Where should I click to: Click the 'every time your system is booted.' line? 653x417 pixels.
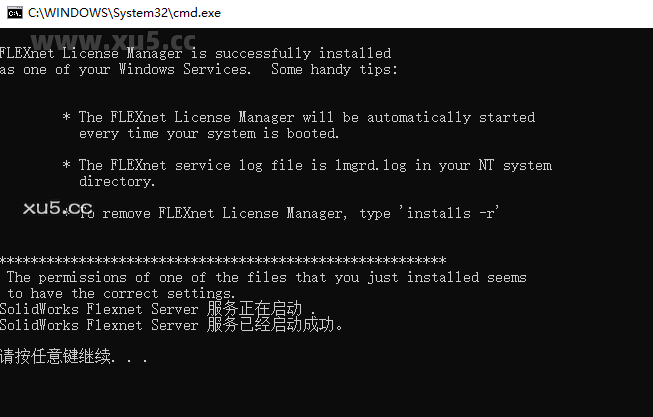pos(209,133)
